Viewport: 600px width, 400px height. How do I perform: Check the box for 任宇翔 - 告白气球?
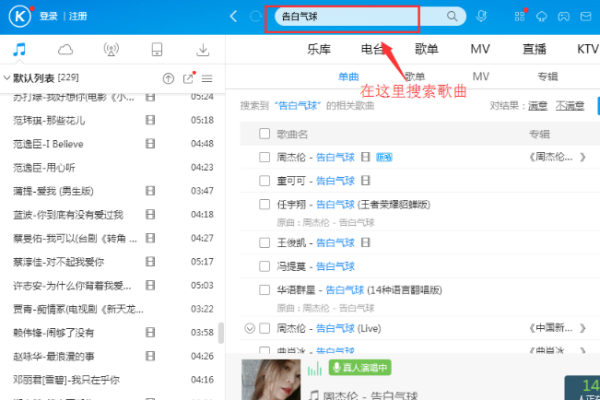(264, 204)
